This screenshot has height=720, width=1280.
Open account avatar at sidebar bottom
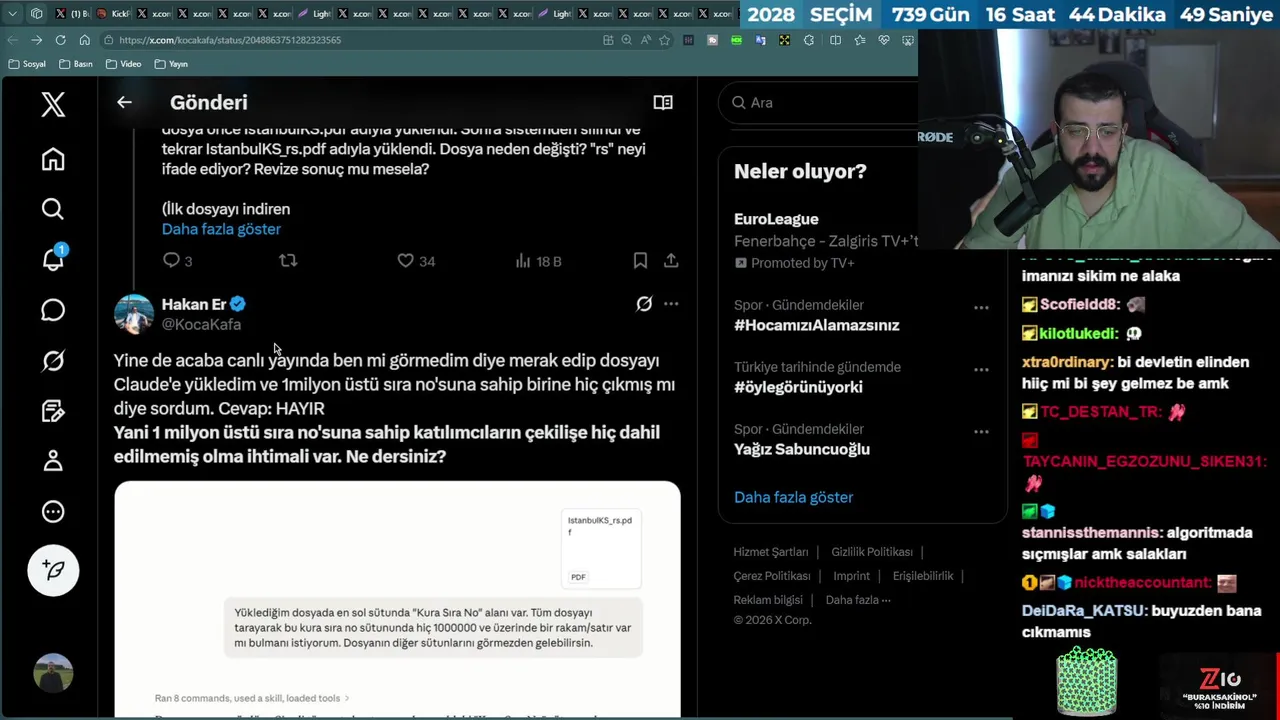[x=53, y=673]
